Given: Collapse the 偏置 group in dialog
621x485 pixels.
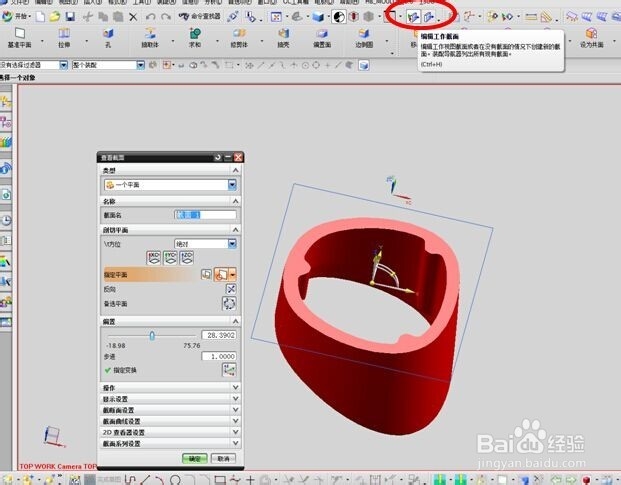Looking at the screenshot, I should [235, 321].
